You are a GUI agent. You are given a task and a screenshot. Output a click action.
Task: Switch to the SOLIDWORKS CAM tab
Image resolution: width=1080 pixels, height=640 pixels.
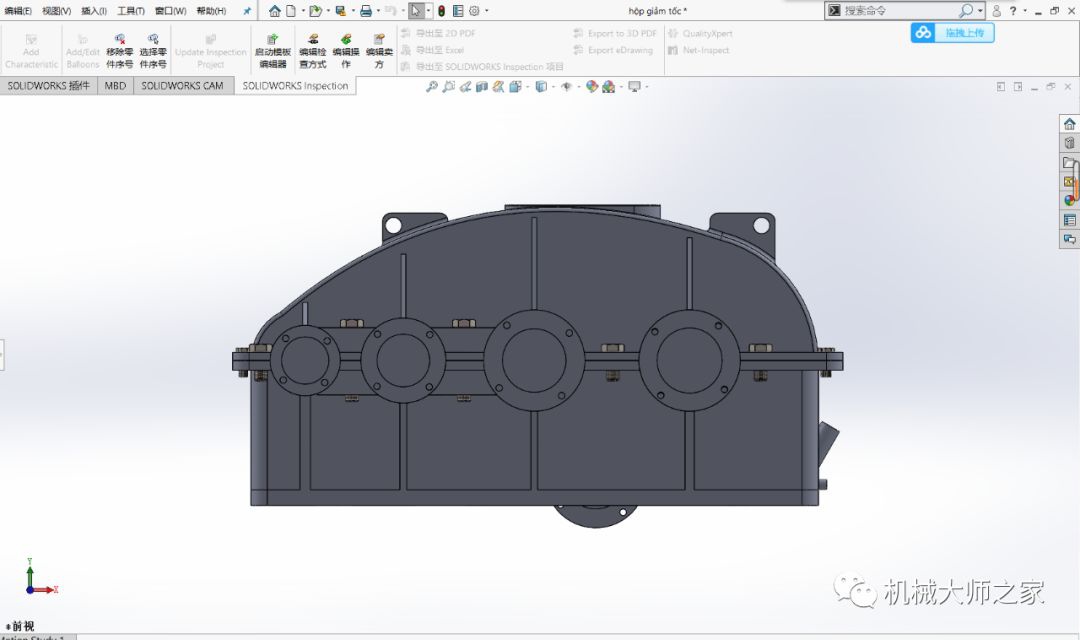182,86
